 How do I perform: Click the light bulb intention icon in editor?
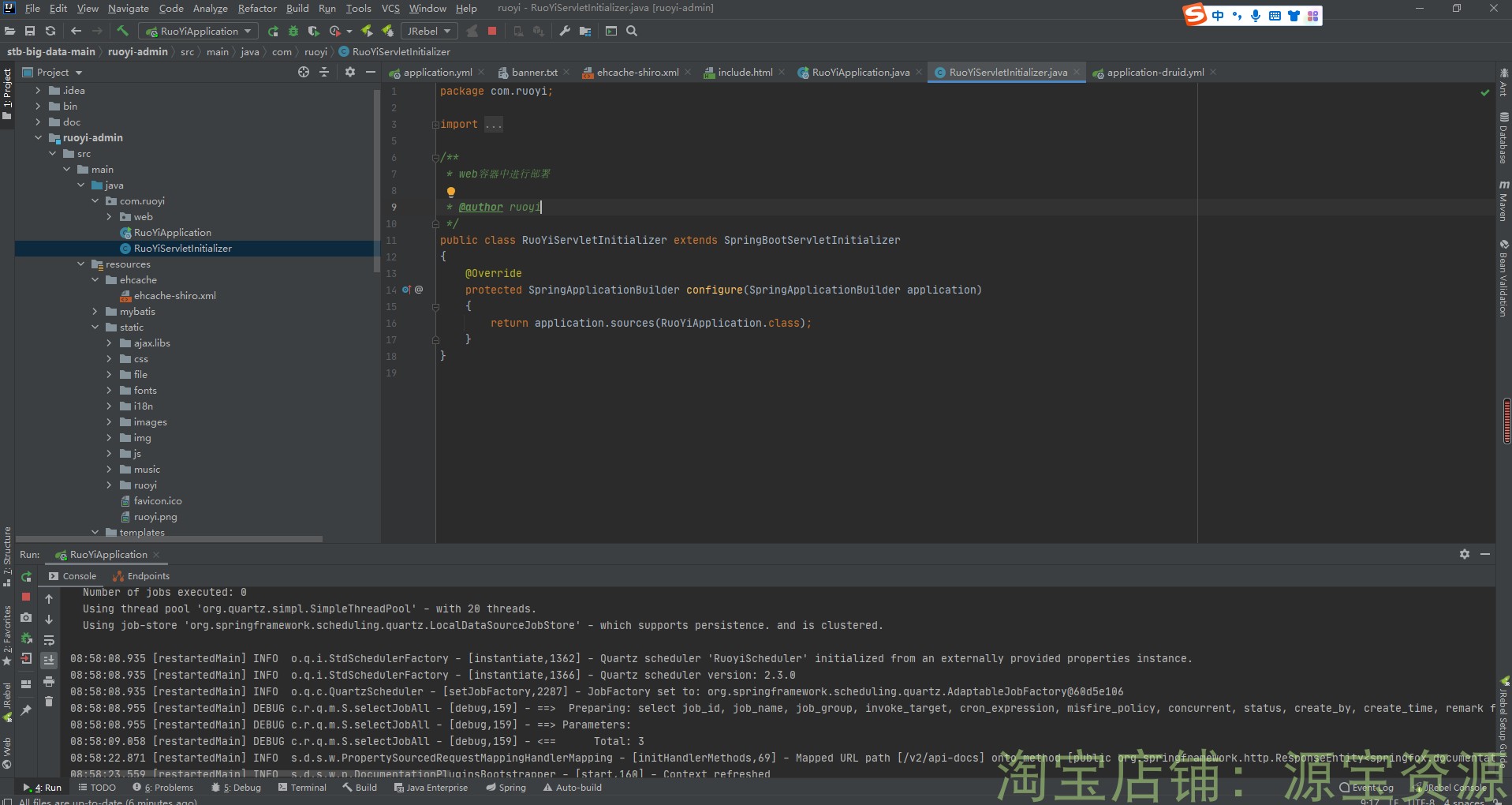coord(451,191)
